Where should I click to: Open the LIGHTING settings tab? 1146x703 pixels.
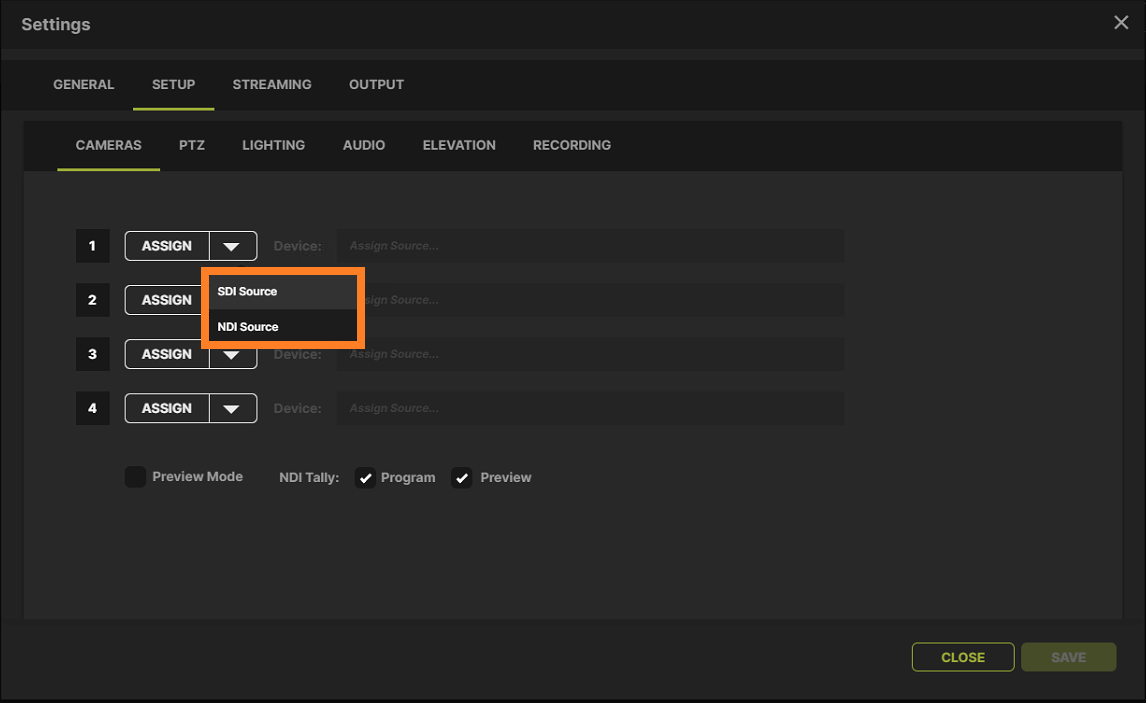(x=273, y=145)
